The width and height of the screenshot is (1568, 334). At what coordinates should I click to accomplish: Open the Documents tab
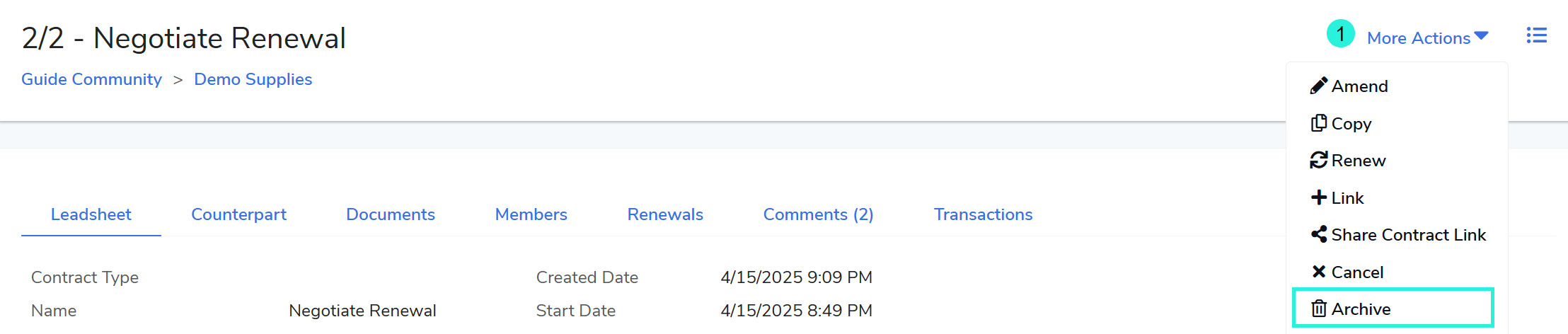click(391, 214)
